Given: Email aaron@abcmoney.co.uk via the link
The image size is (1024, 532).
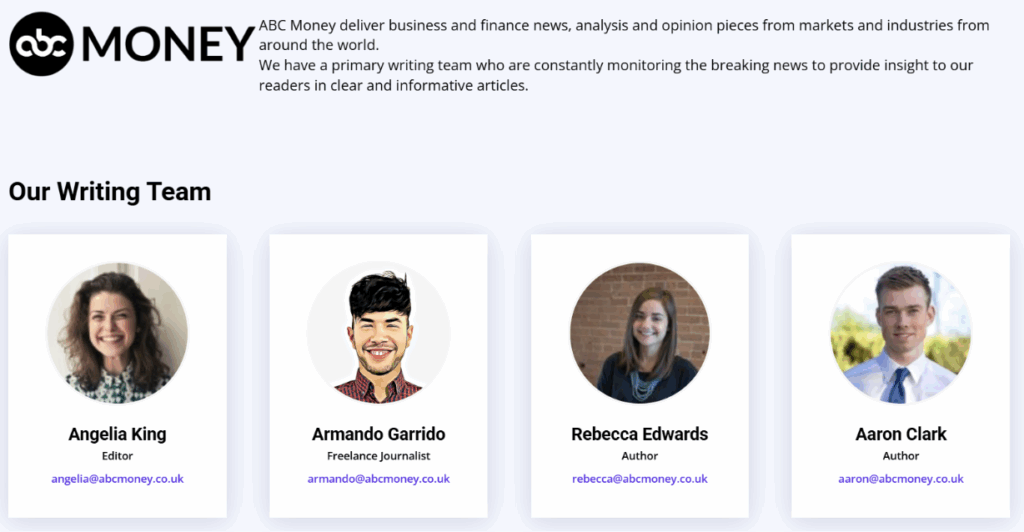Looking at the screenshot, I should [x=901, y=479].
